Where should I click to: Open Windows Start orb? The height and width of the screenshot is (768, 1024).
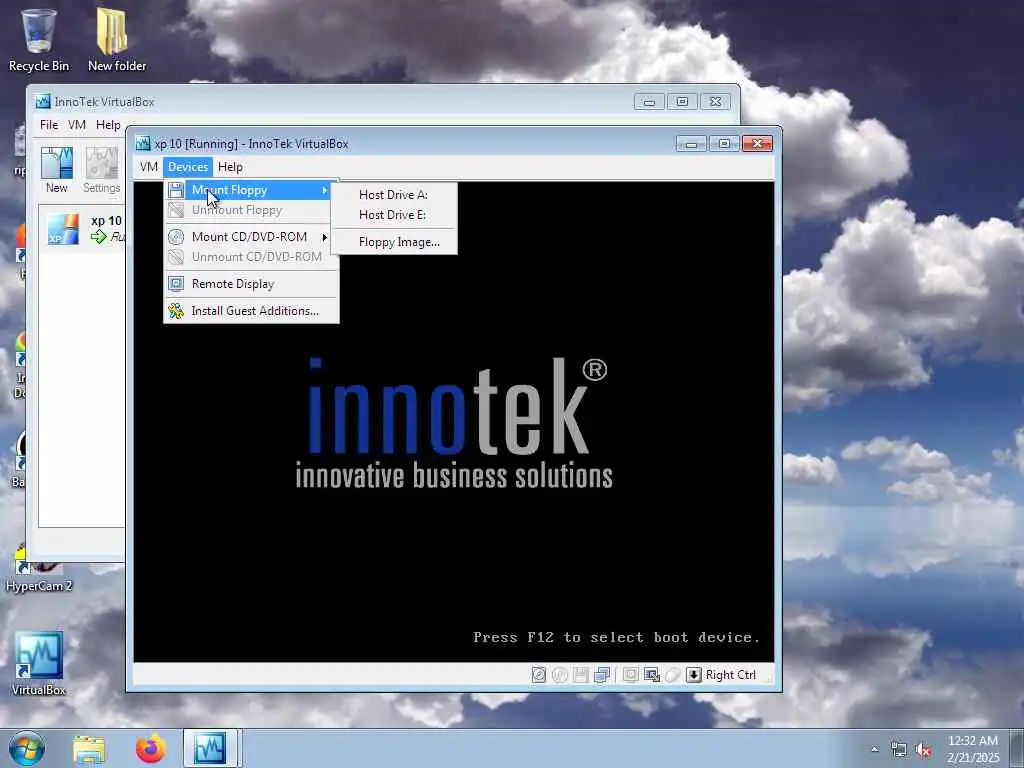27,748
